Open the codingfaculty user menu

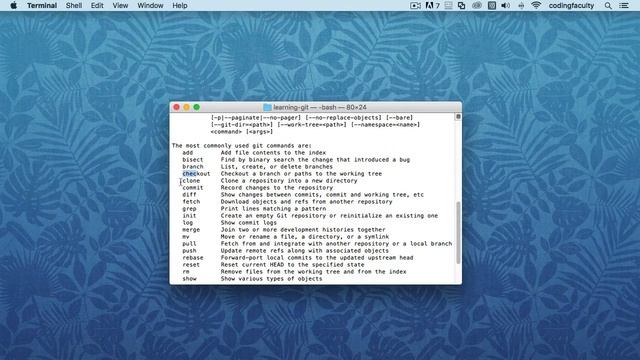coord(571,5)
